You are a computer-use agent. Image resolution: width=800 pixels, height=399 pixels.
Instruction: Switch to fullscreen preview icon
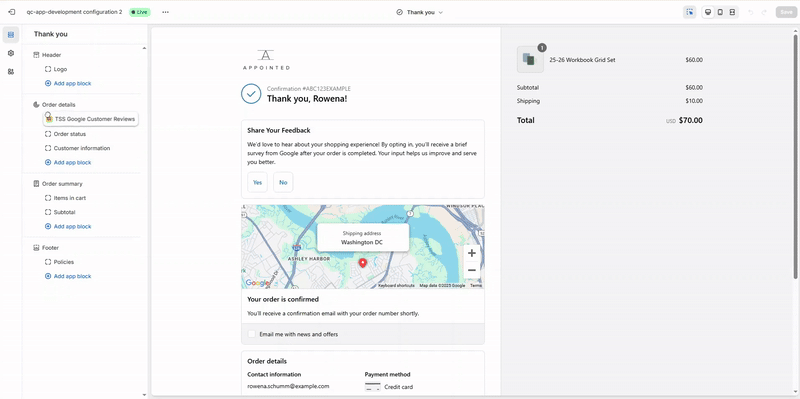[732, 12]
